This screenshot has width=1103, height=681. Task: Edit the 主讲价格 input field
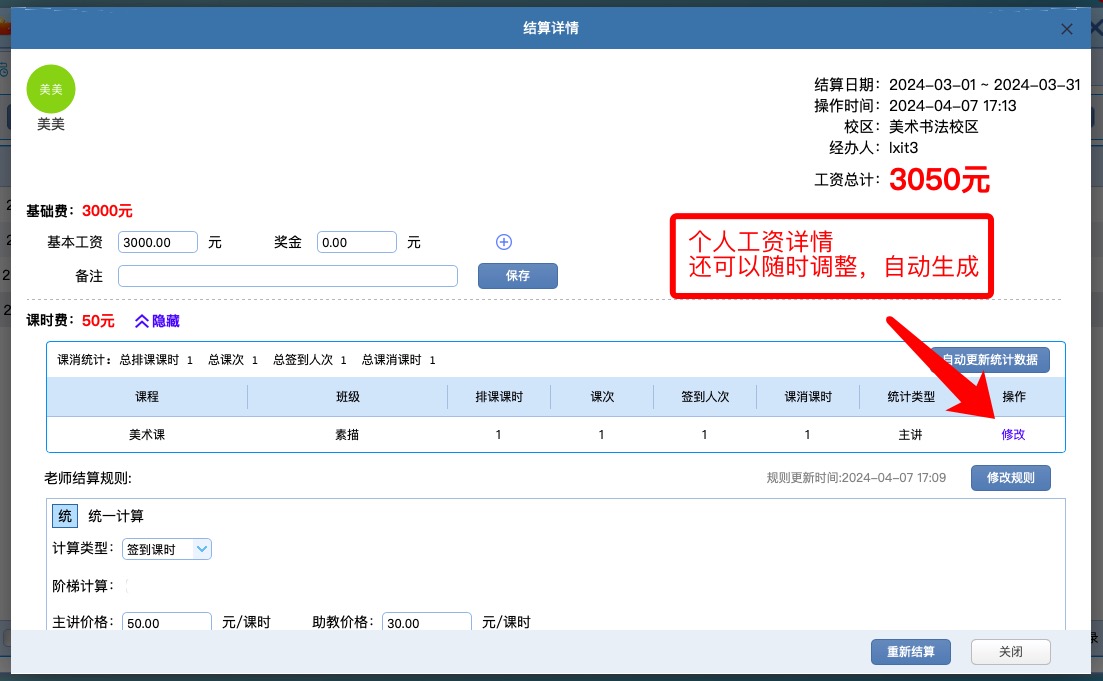(x=167, y=622)
